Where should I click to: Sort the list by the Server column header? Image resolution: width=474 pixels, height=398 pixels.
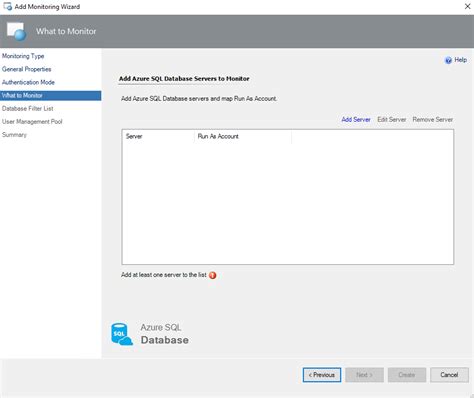pyautogui.click(x=158, y=136)
